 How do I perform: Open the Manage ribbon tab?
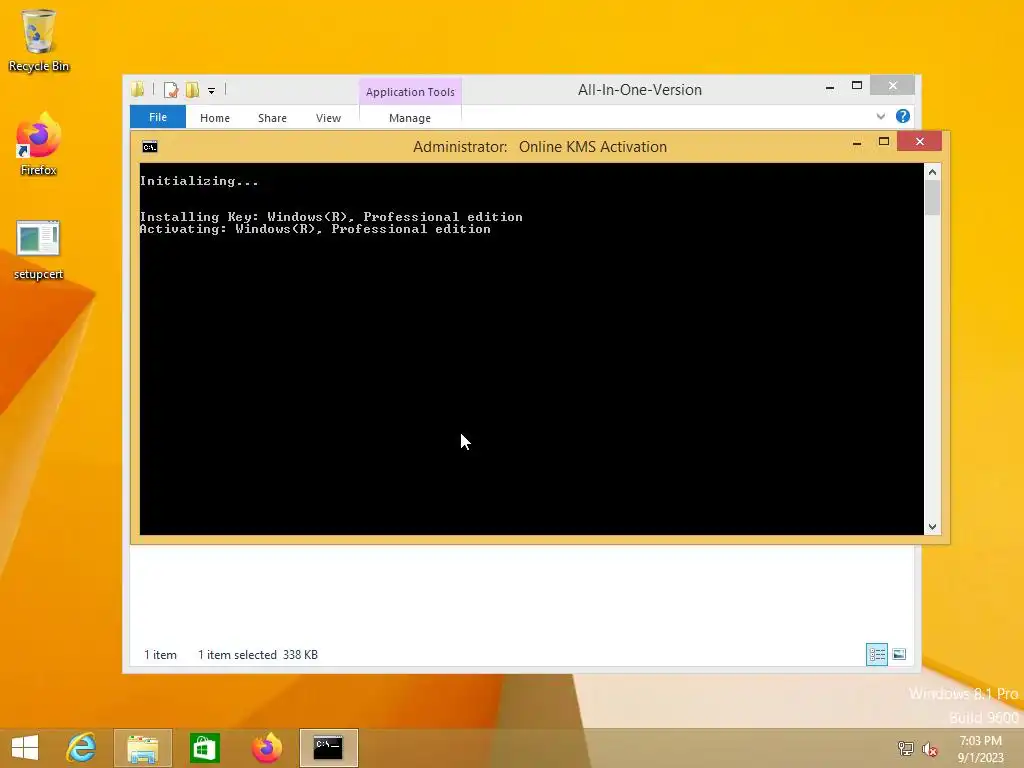coord(410,118)
